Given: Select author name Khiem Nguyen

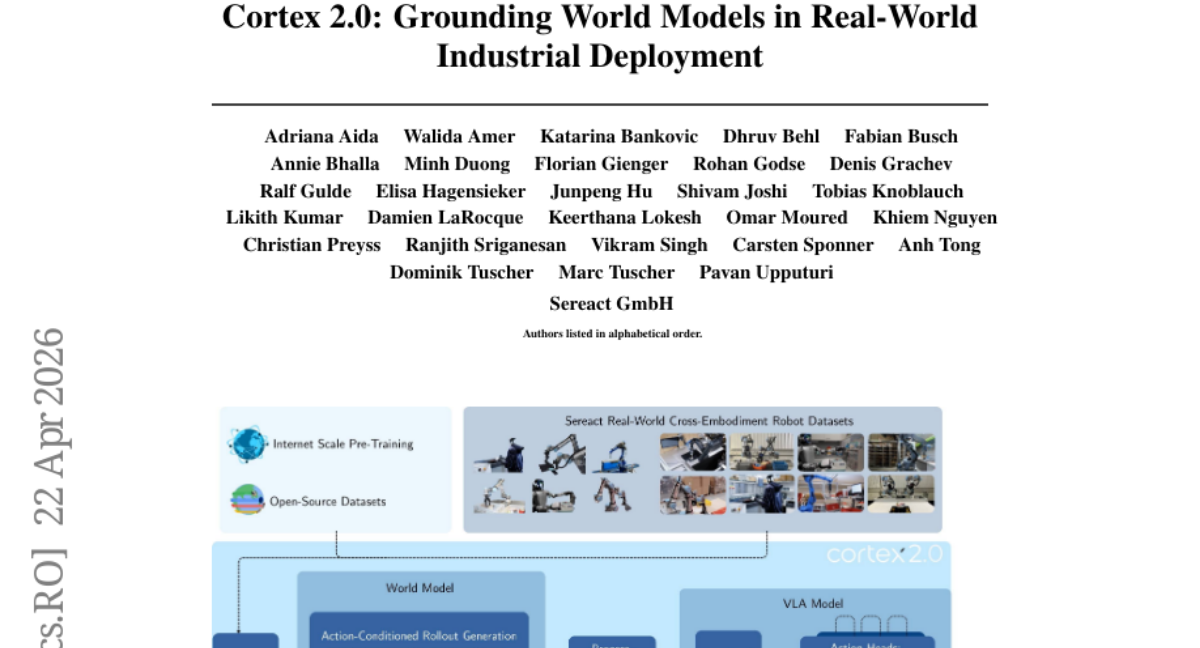Looking at the screenshot, I should (934, 218).
